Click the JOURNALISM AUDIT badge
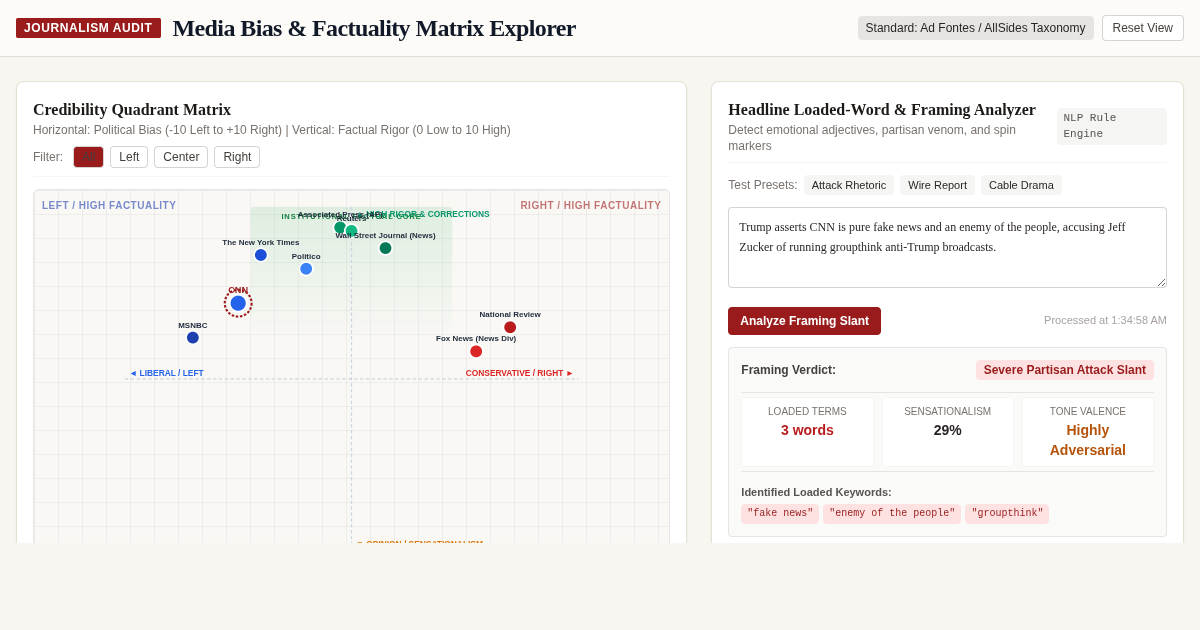This screenshot has width=1200, height=630. [x=88, y=28]
